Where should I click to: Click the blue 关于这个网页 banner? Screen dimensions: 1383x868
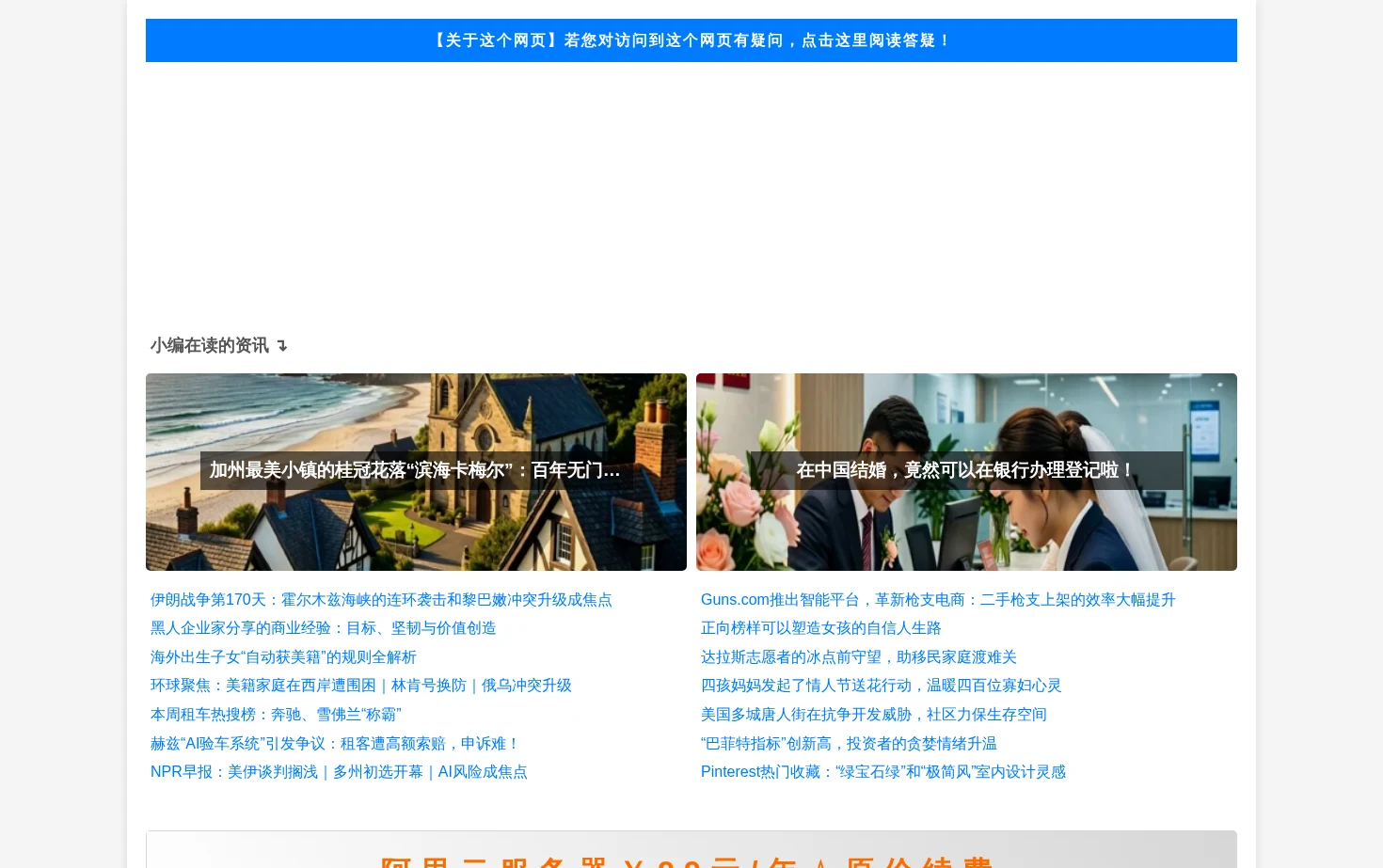coord(691,40)
